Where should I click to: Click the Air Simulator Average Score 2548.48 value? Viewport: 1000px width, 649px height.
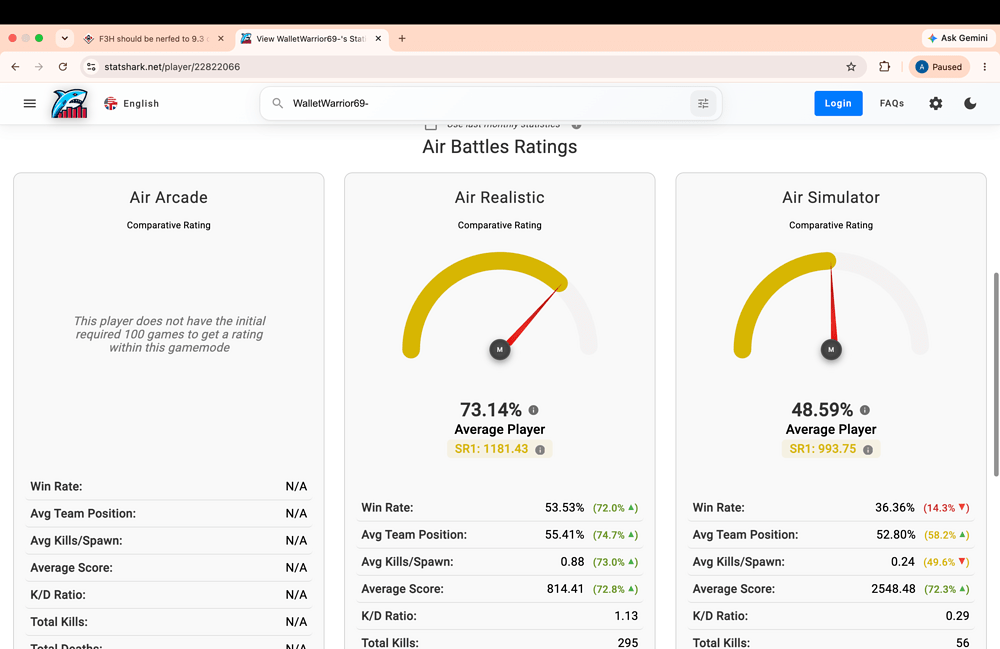tap(893, 589)
